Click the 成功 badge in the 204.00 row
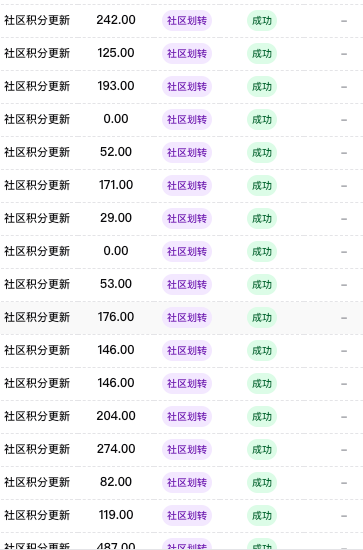This screenshot has width=363, height=550. tap(262, 416)
